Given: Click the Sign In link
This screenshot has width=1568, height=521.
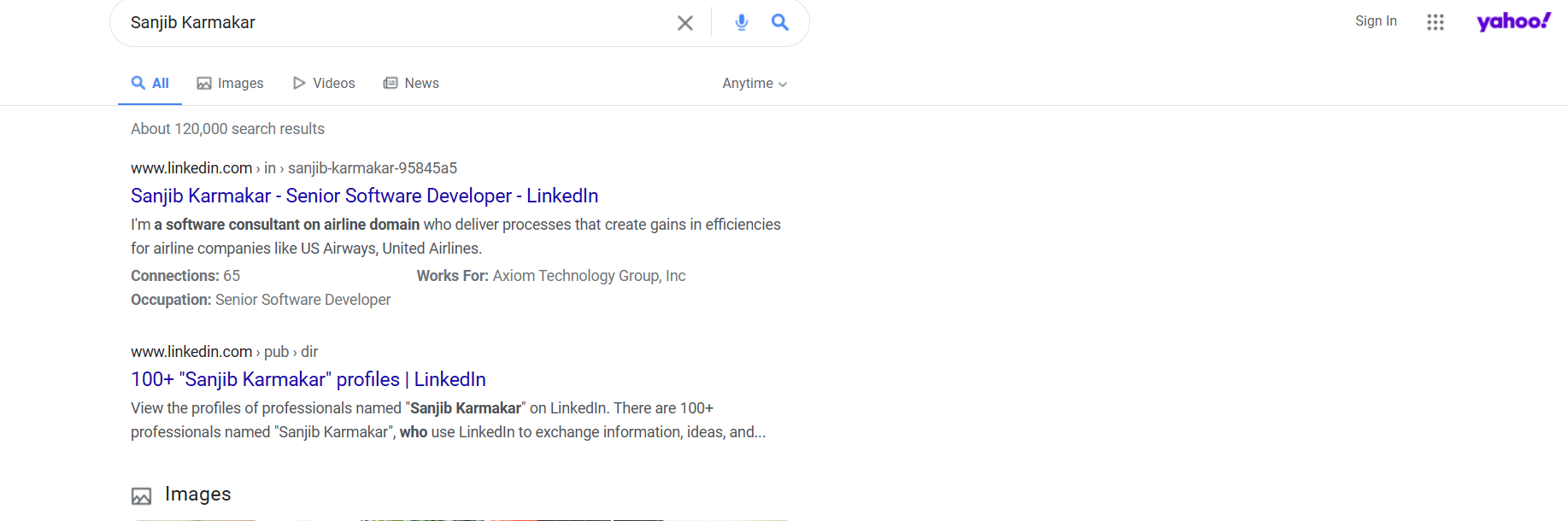Looking at the screenshot, I should point(1375,21).
